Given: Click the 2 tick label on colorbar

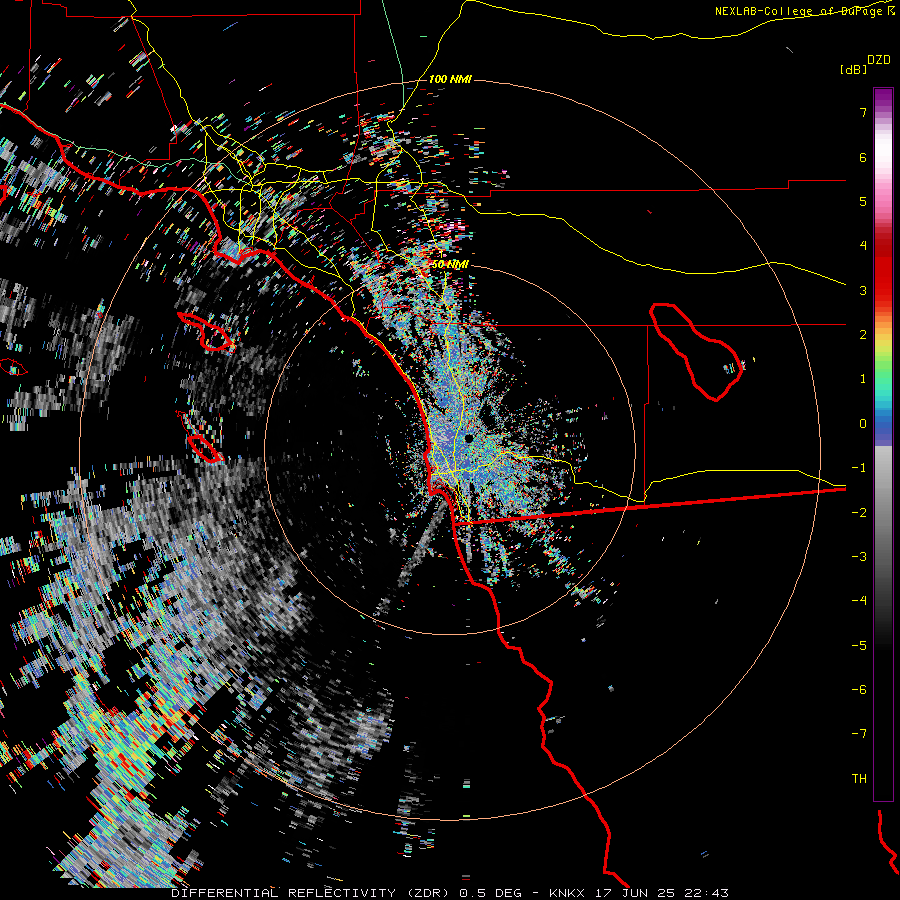Looking at the screenshot, I should pyautogui.click(x=863, y=335).
